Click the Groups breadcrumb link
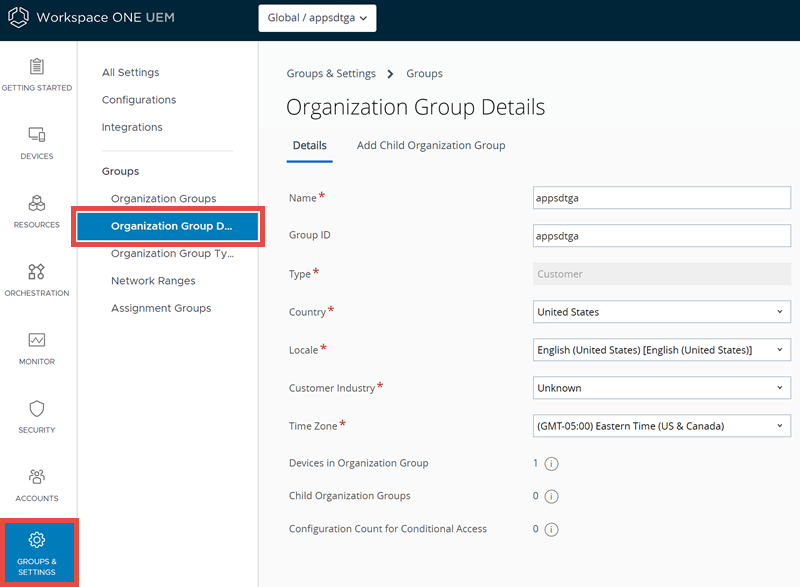Screen dimensions: 800x587 (x=424, y=73)
